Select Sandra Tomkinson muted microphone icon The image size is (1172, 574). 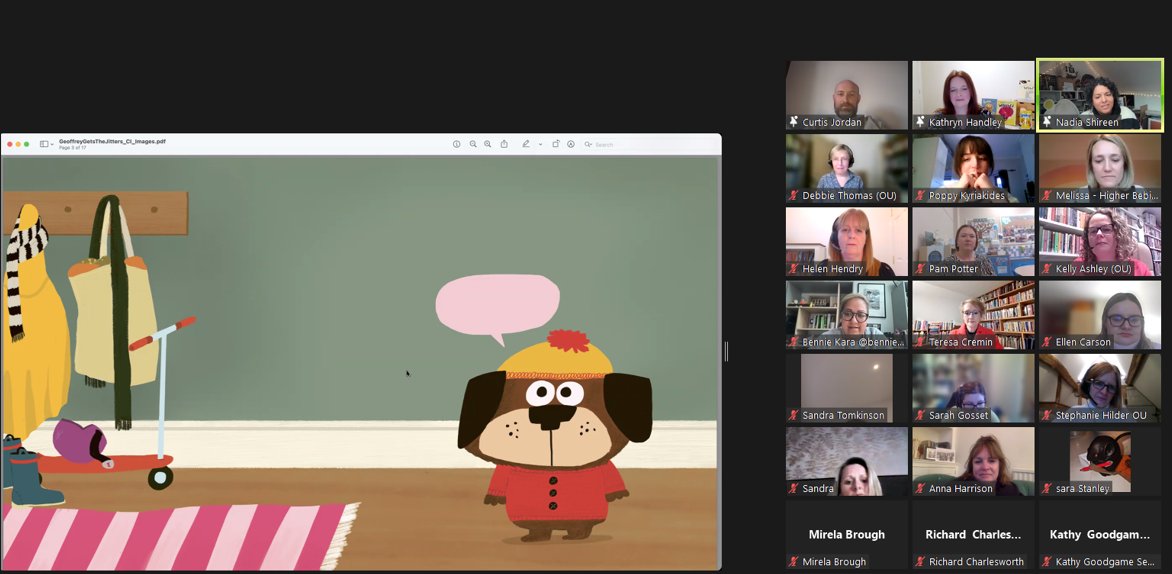794,415
